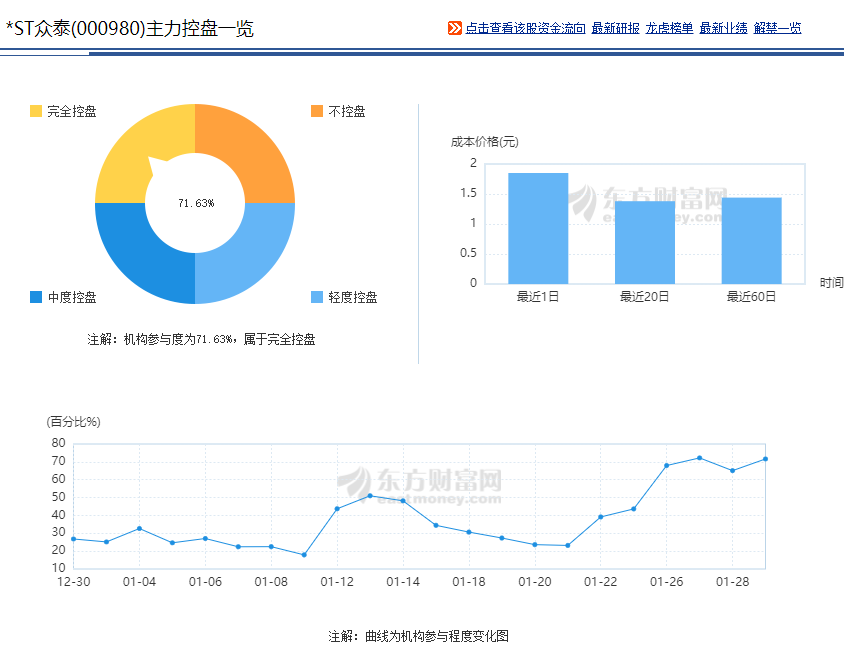Click the first line chart point at 12-30
844x655 pixels.
(74, 539)
